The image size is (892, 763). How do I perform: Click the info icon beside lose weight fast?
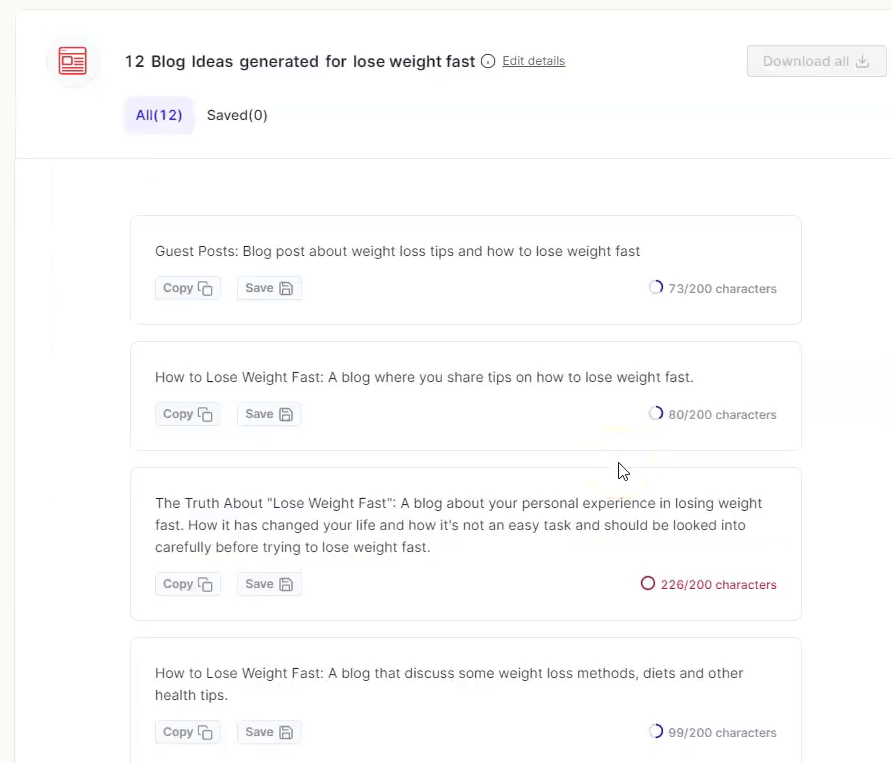coord(488,61)
